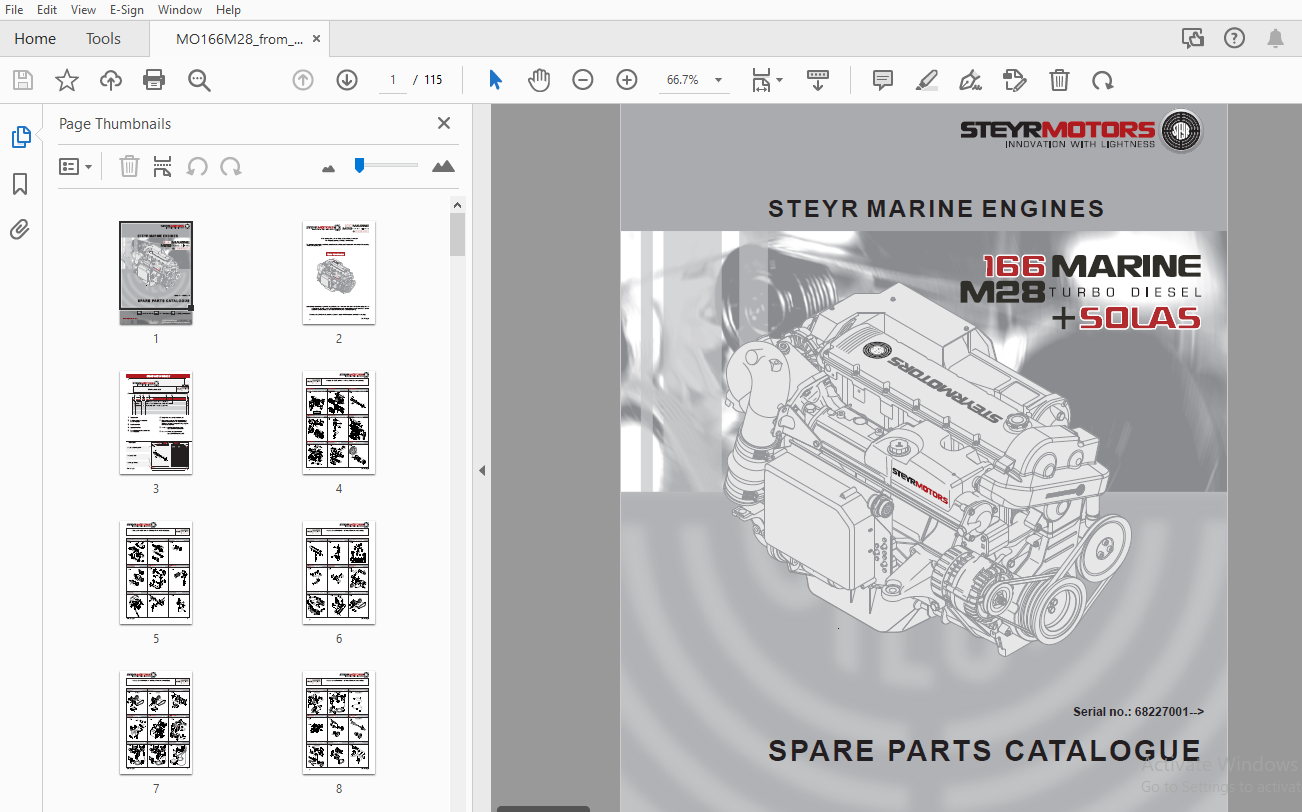Select page 8 thumbnail
Viewport: 1302px width, 812px height.
pyautogui.click(x=339, y=722)
